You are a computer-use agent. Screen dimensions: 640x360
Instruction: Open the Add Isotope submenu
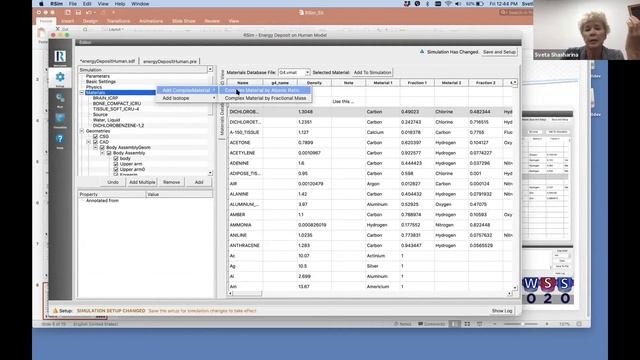pos(187,98)
